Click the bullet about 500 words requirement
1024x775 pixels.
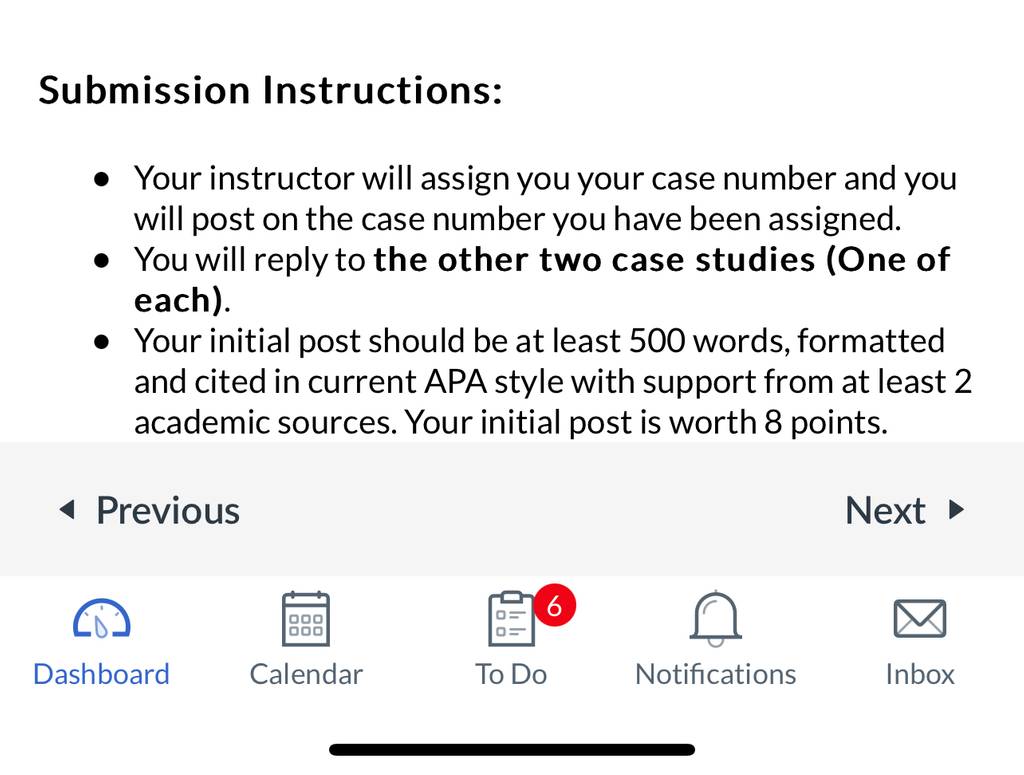click(x=533, y=381)
